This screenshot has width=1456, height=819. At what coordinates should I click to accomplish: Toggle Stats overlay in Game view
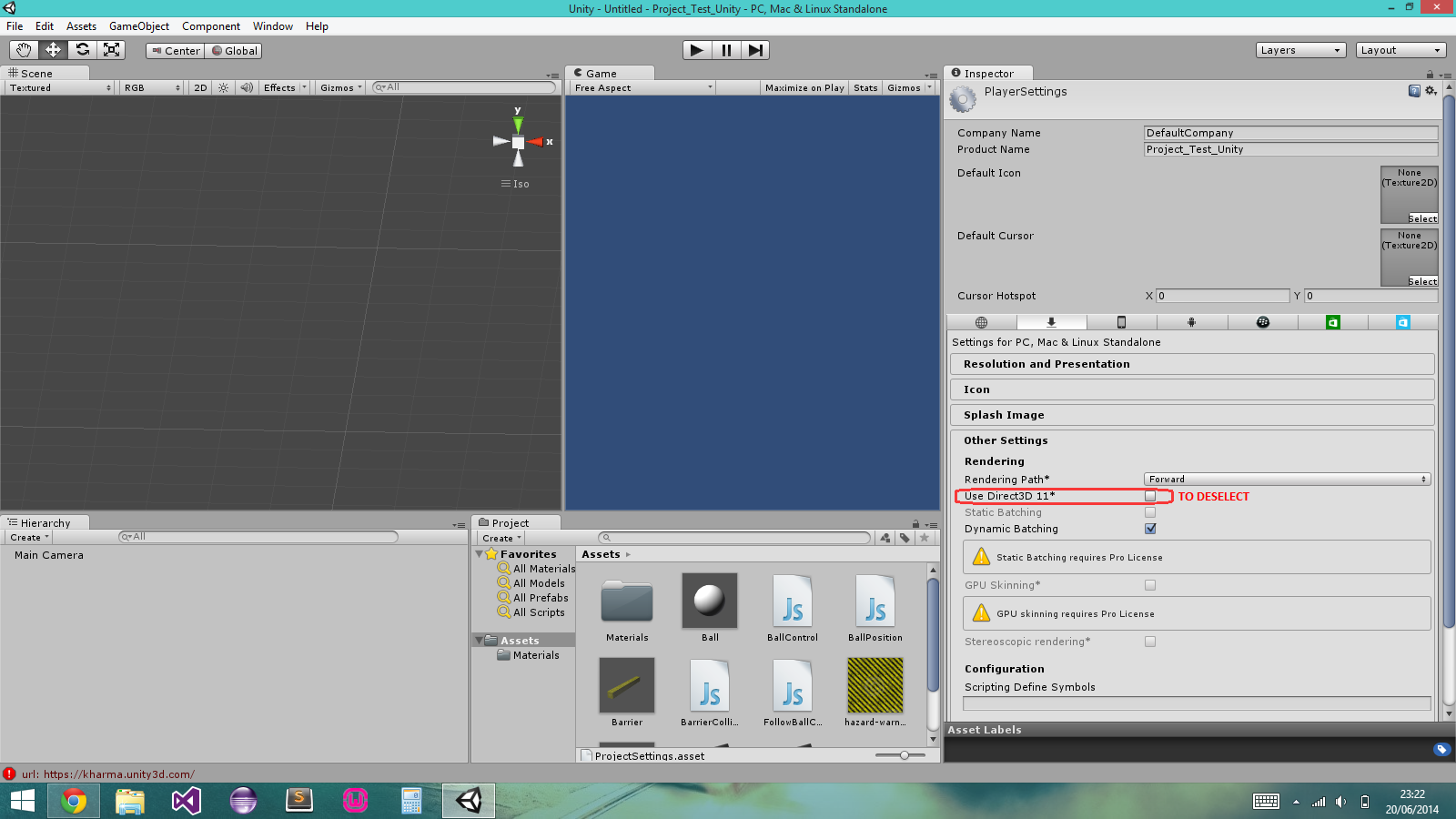coord(865,87)
